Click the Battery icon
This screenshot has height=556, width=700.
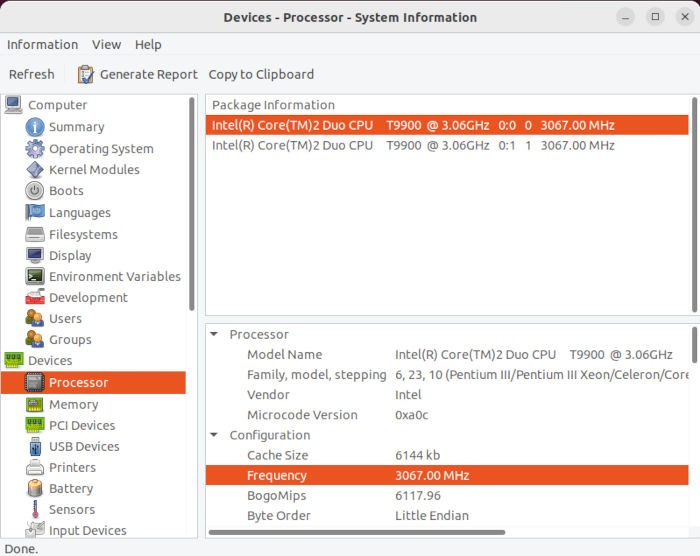[35, 489]
